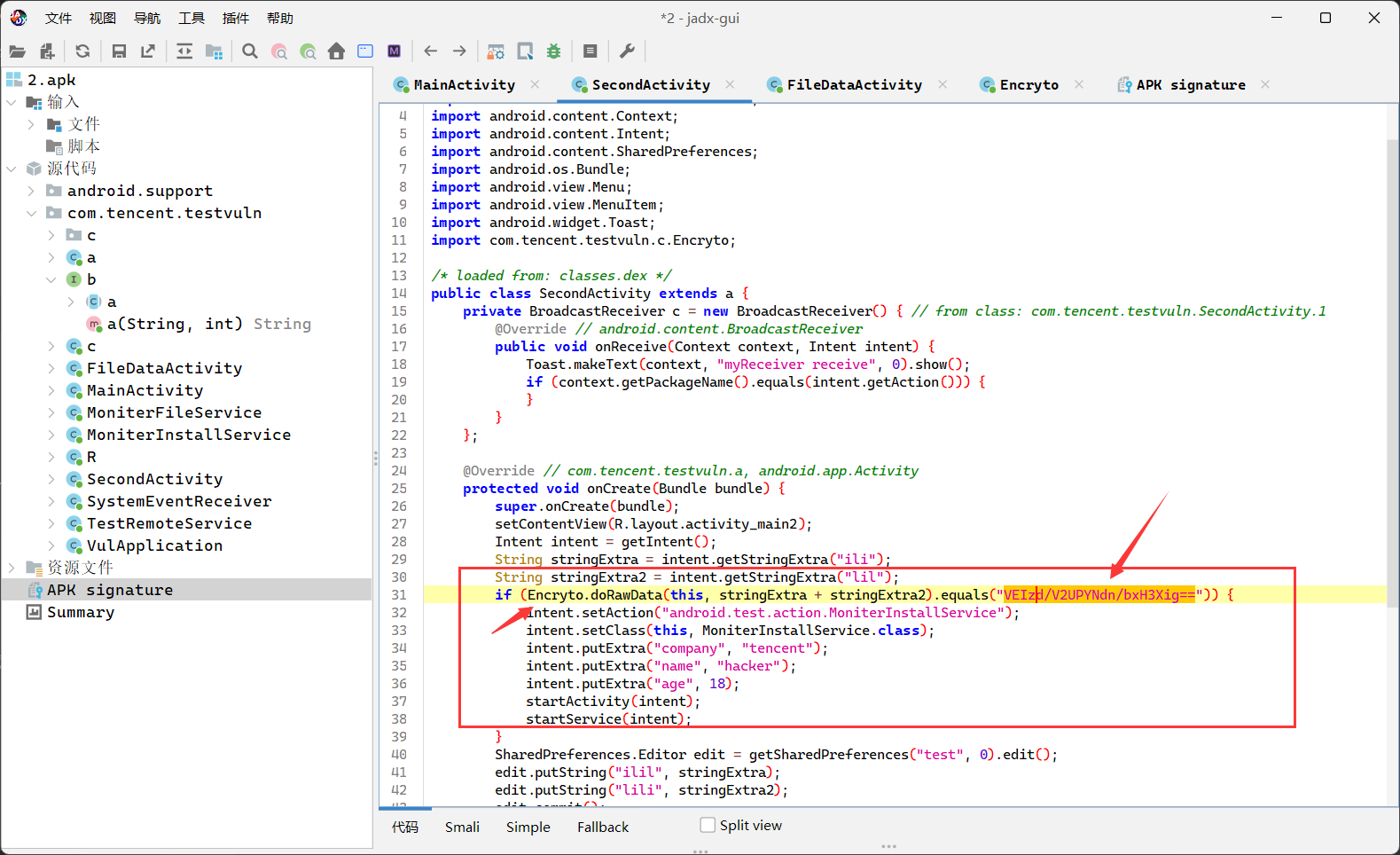
Task: Select TestRemoteService in the tree
Action: 169,523
